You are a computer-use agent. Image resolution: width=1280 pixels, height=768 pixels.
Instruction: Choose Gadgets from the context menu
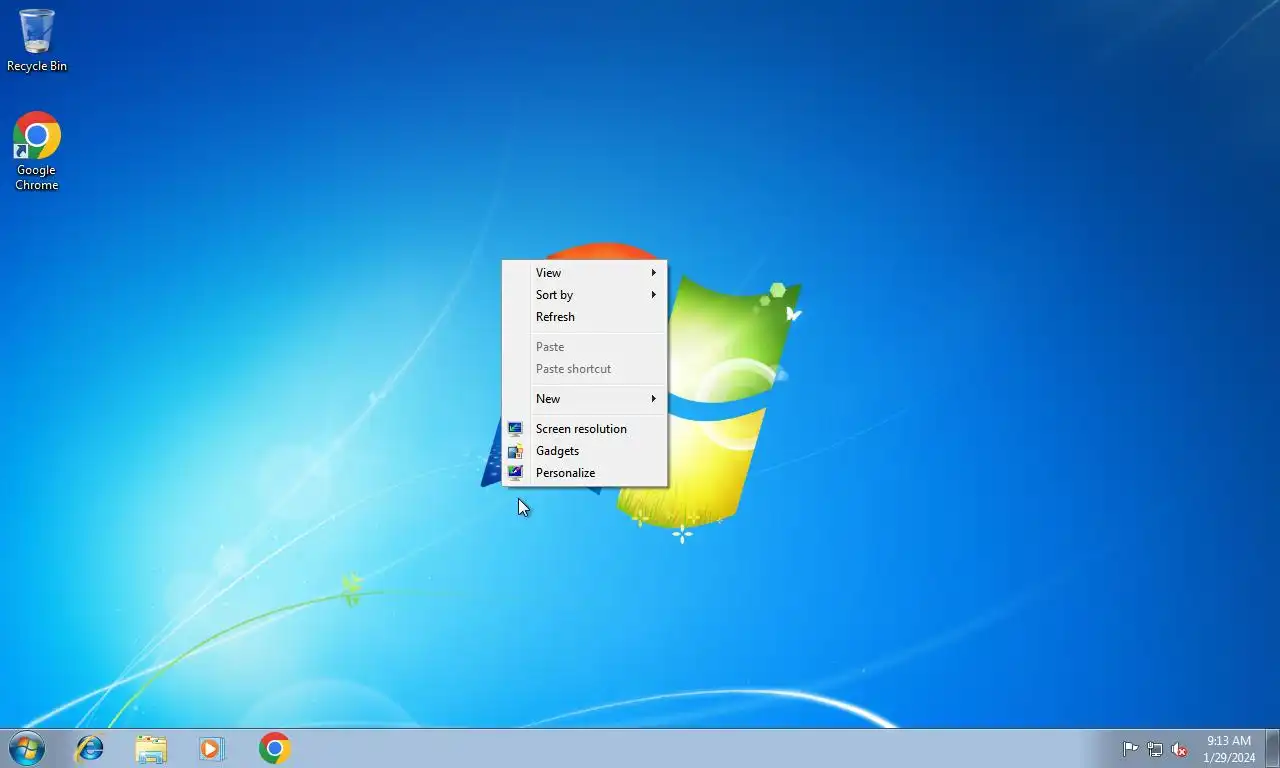click(585, 450)
